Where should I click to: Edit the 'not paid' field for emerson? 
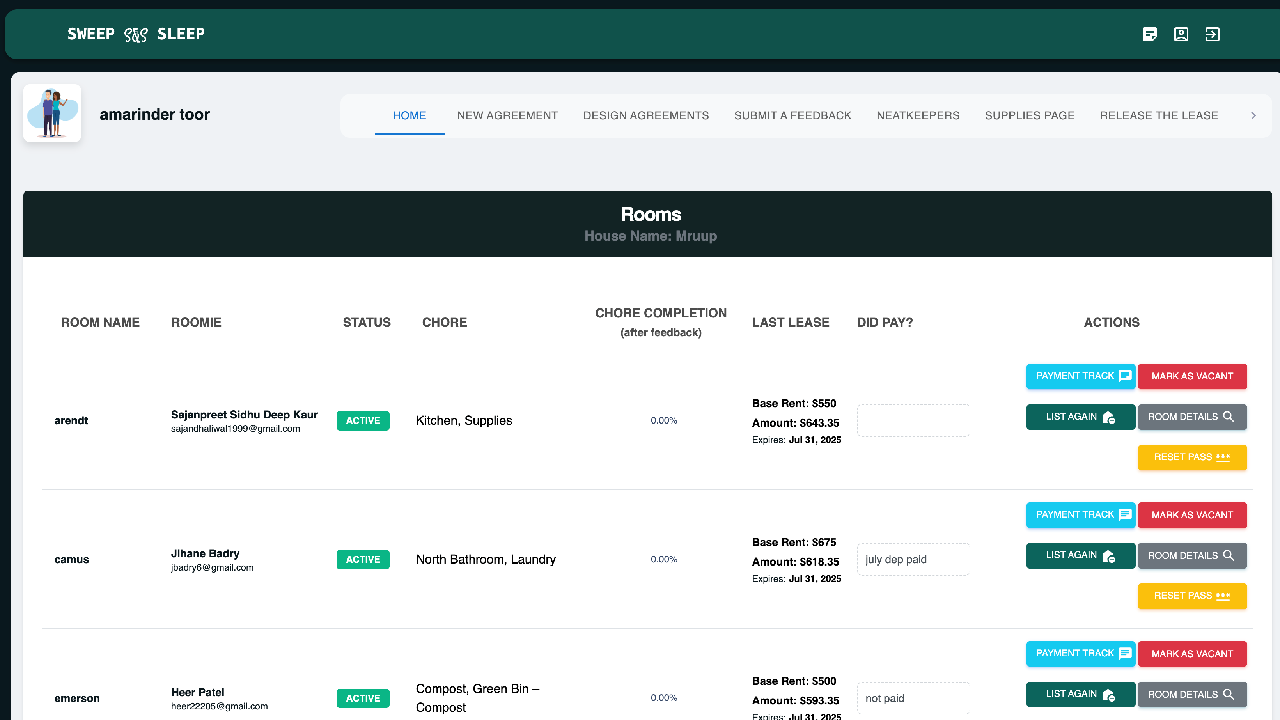point(913,698)
